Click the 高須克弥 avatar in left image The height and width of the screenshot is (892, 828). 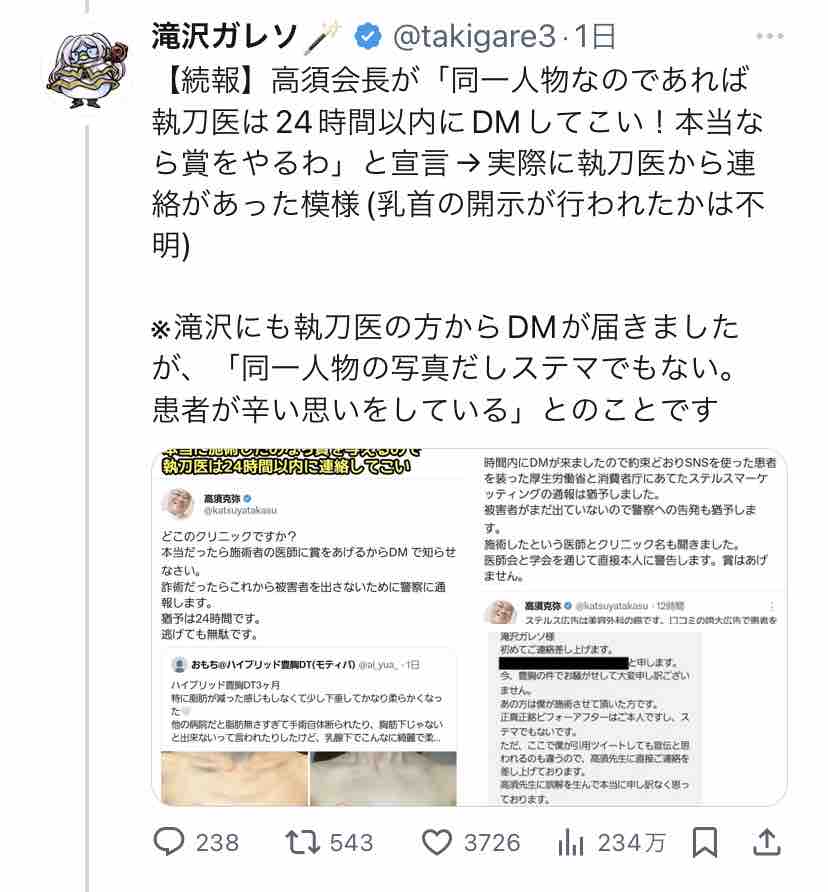[x=178, y=503]
